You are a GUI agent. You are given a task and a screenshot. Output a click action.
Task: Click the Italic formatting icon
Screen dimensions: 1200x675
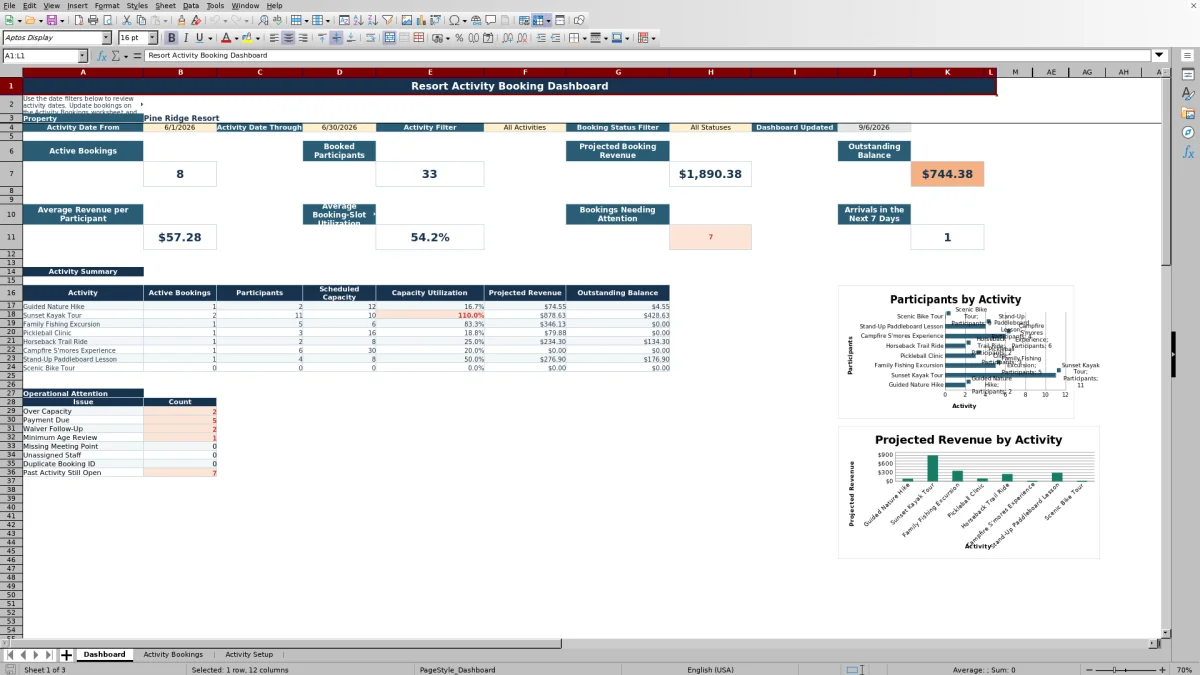[186, 38]
